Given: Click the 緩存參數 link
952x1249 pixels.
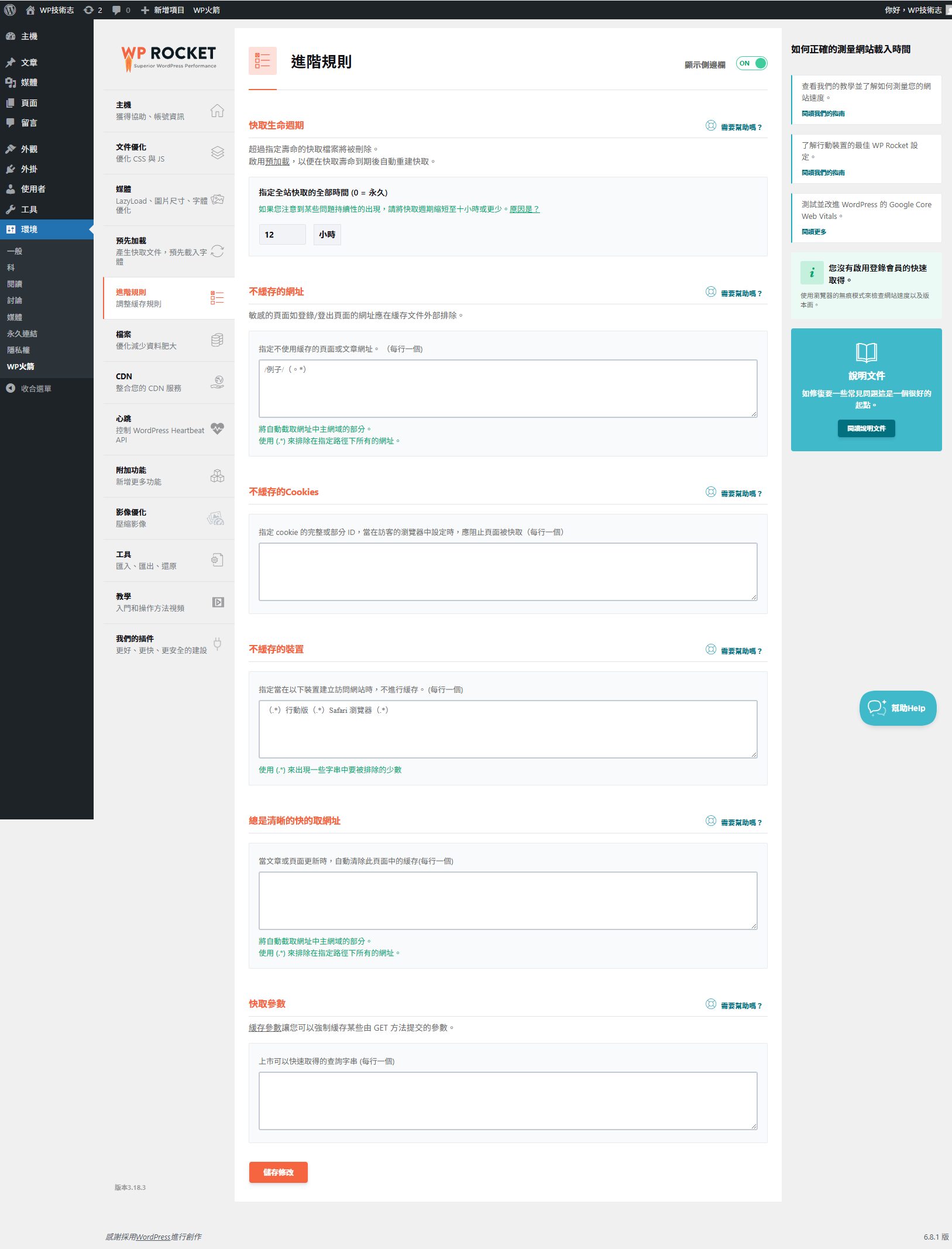Looking at the screenshot, I should coord(265,1028).
